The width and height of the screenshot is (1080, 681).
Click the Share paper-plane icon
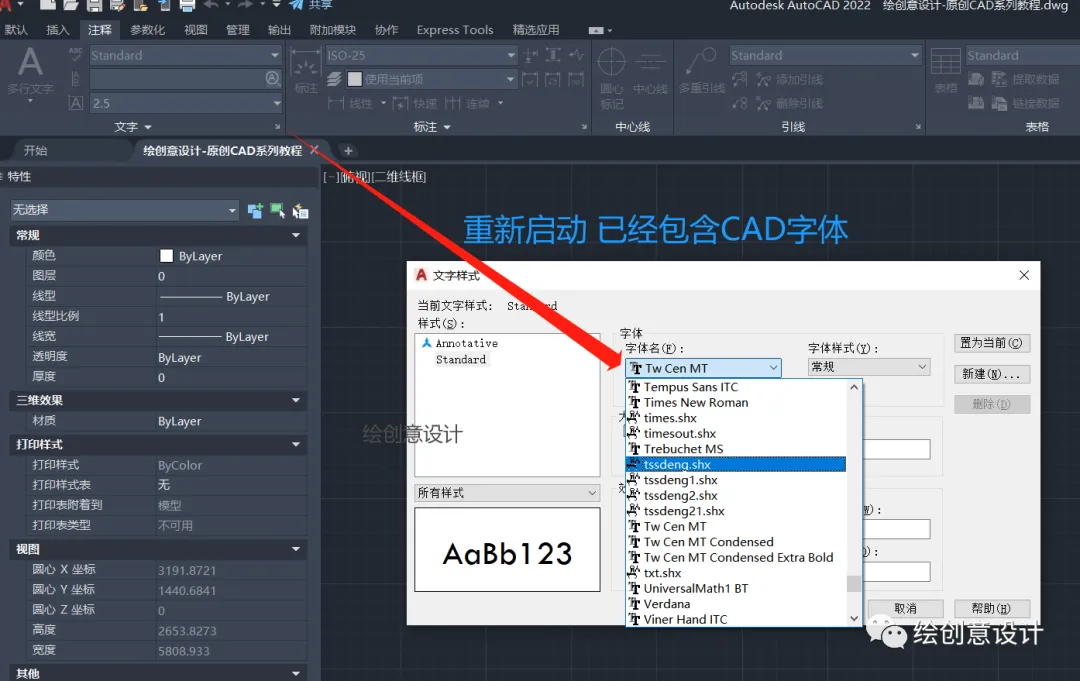[297, 5]
